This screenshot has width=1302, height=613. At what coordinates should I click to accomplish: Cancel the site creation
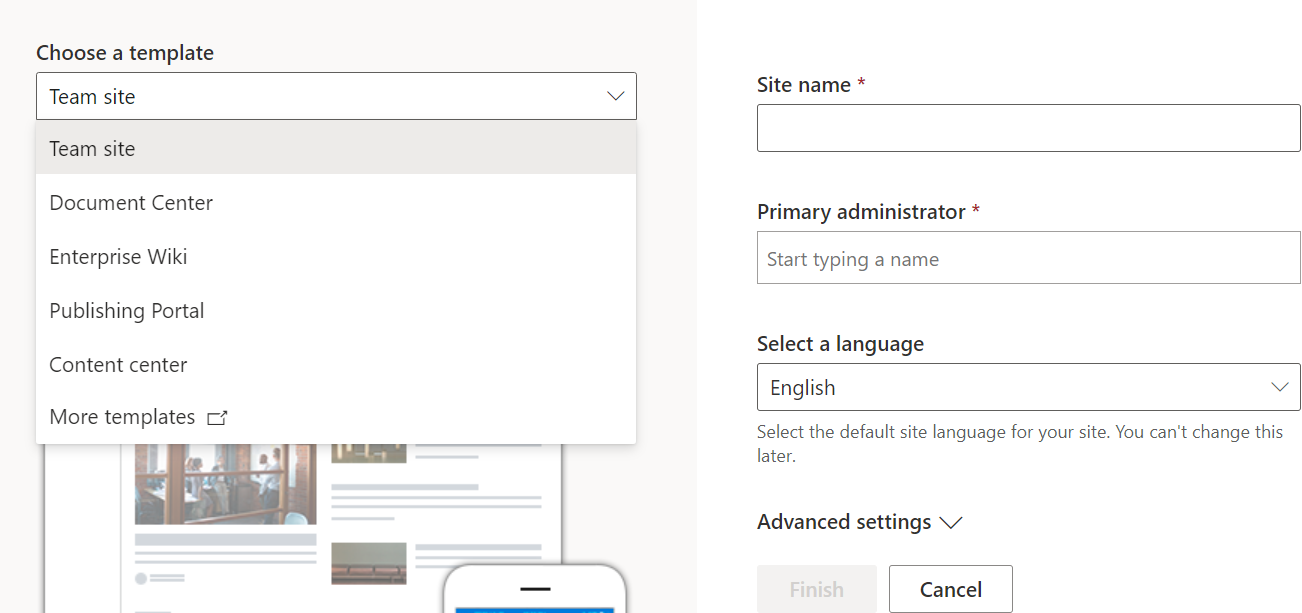[950, 589]
